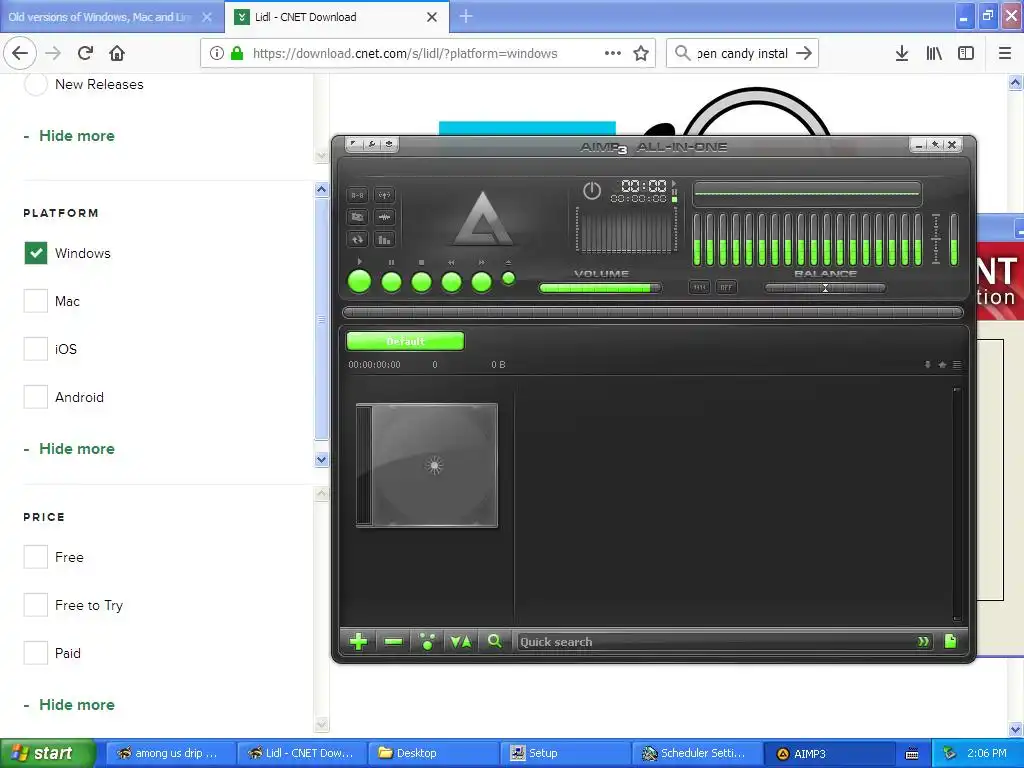Screen dimensions: 1024x768
Task: Skip to next track in AIMP
Action: point(481,282)
